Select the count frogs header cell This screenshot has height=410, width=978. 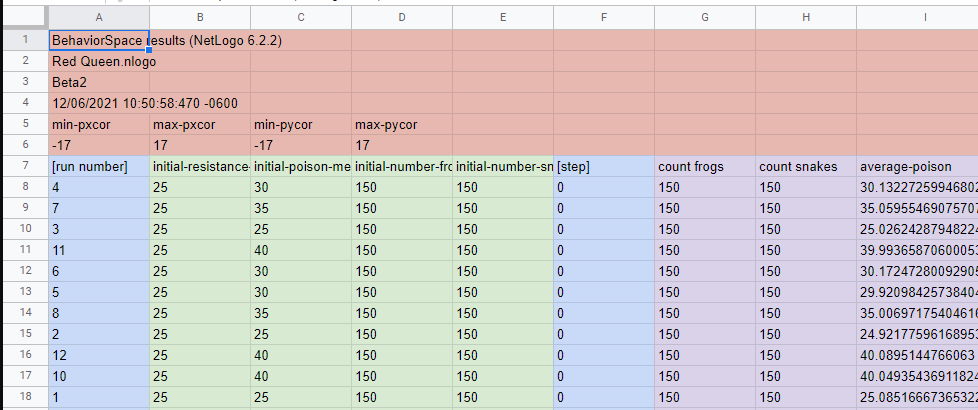pyautogui.click(x=704, y=166)
